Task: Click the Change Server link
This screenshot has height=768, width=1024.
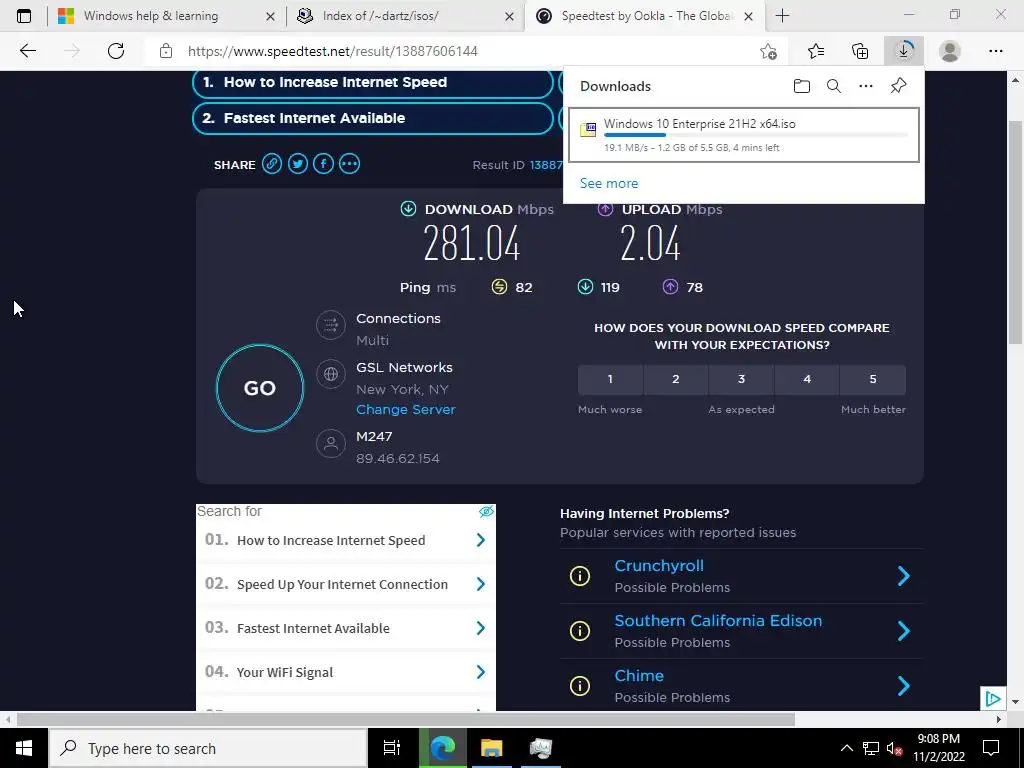Action: tap(406, 409)
